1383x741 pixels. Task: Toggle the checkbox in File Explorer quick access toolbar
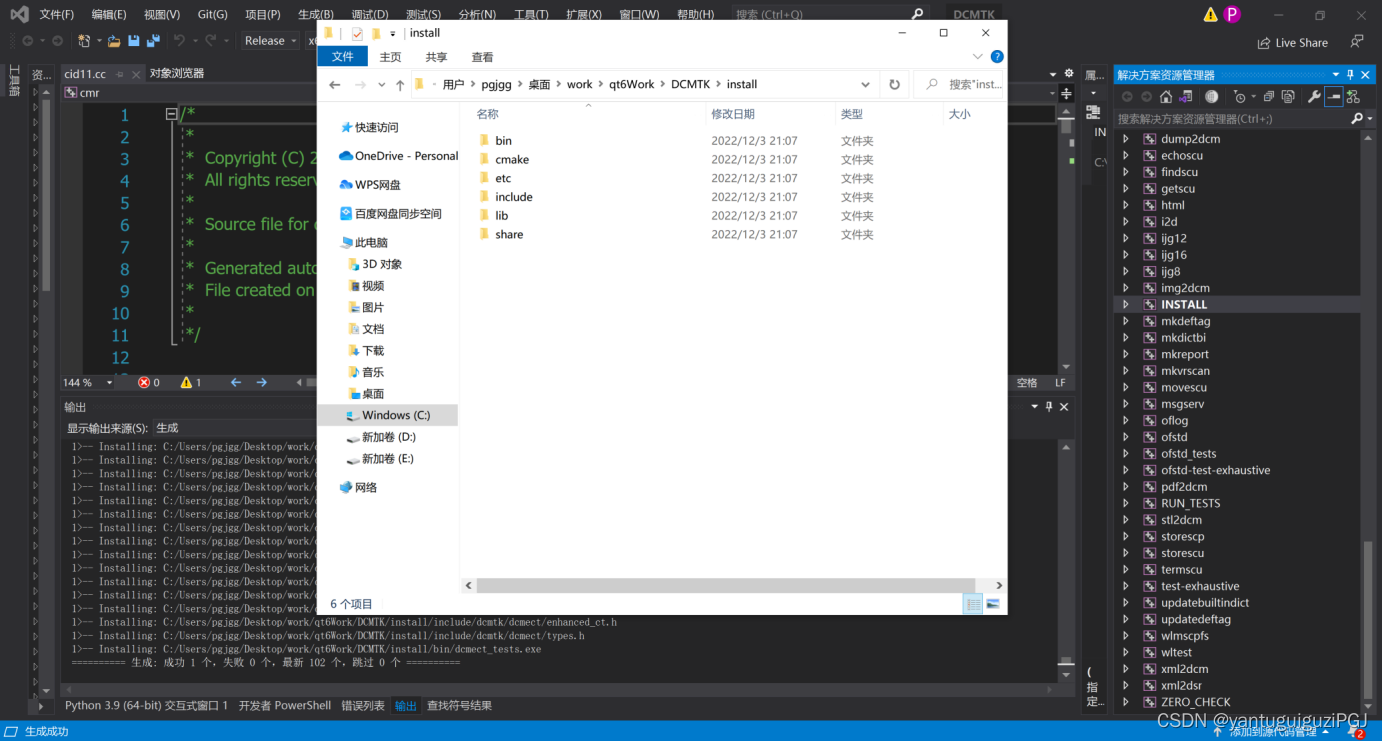pyautogui.click(x=357, y=33)
